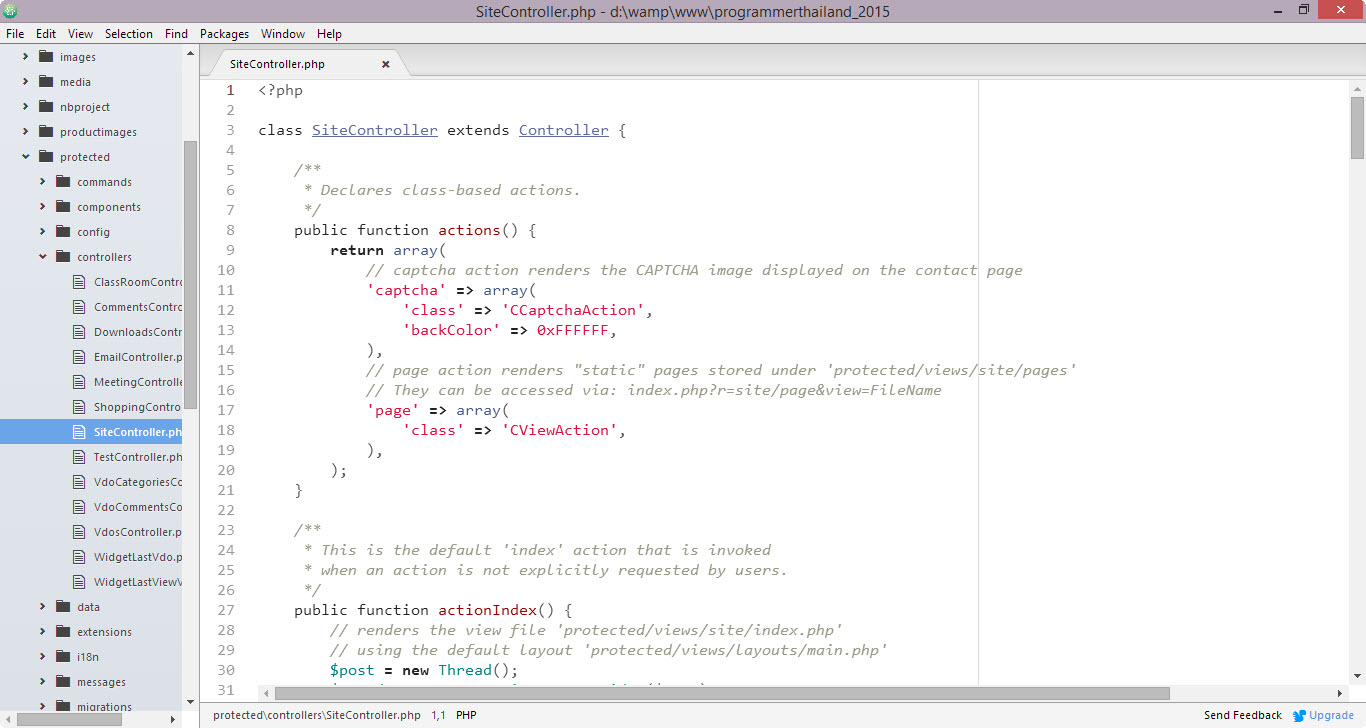Click file icon beside VdosController
Screen dimensions: 1366x728
(80, 532)
